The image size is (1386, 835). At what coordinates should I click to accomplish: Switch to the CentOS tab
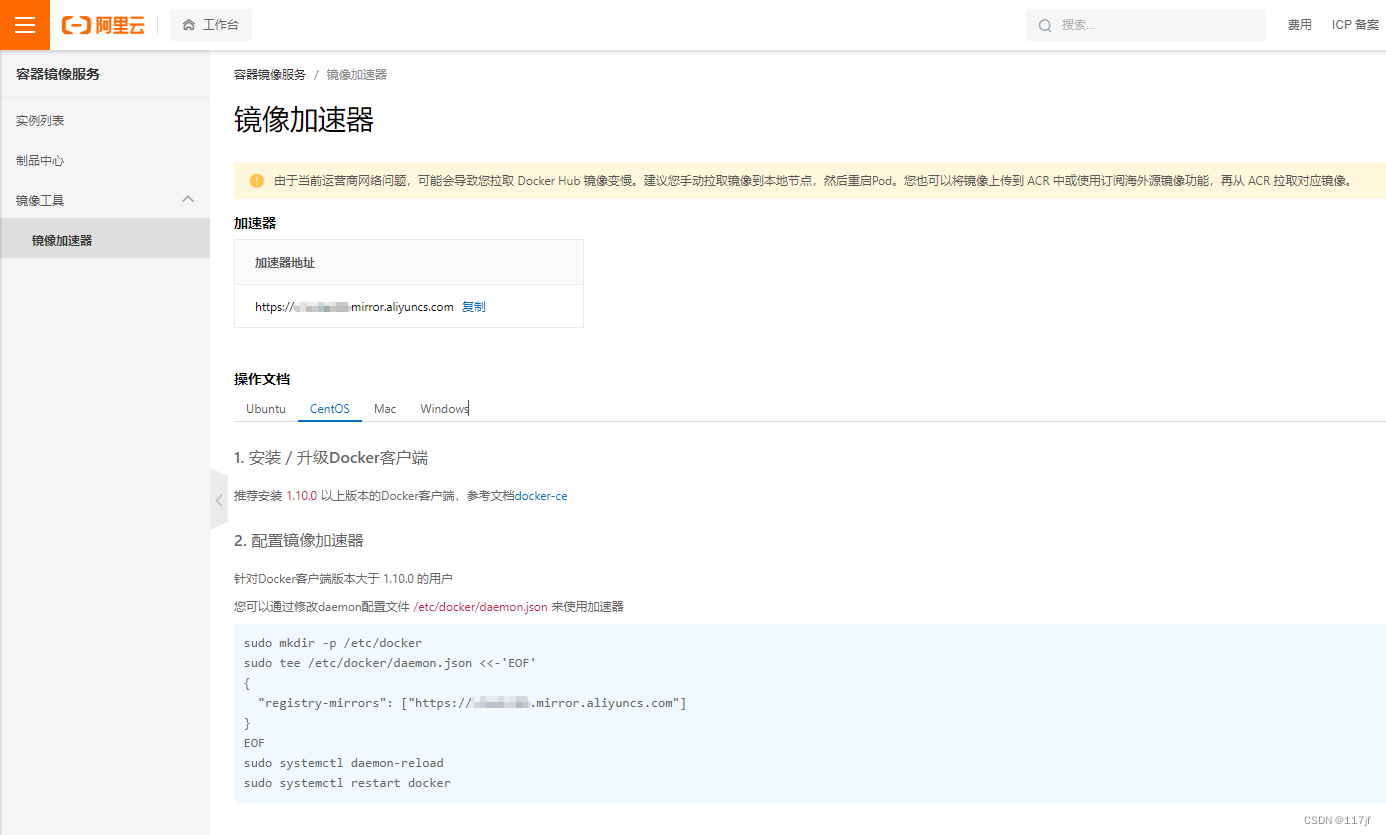[x=330, y=409]
